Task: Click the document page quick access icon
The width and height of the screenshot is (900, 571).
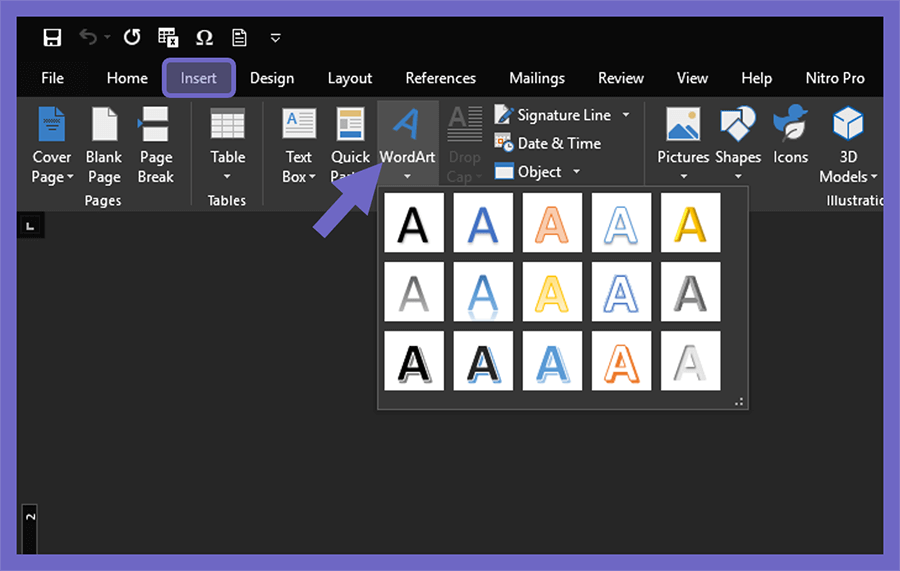Action: point(239,38)
